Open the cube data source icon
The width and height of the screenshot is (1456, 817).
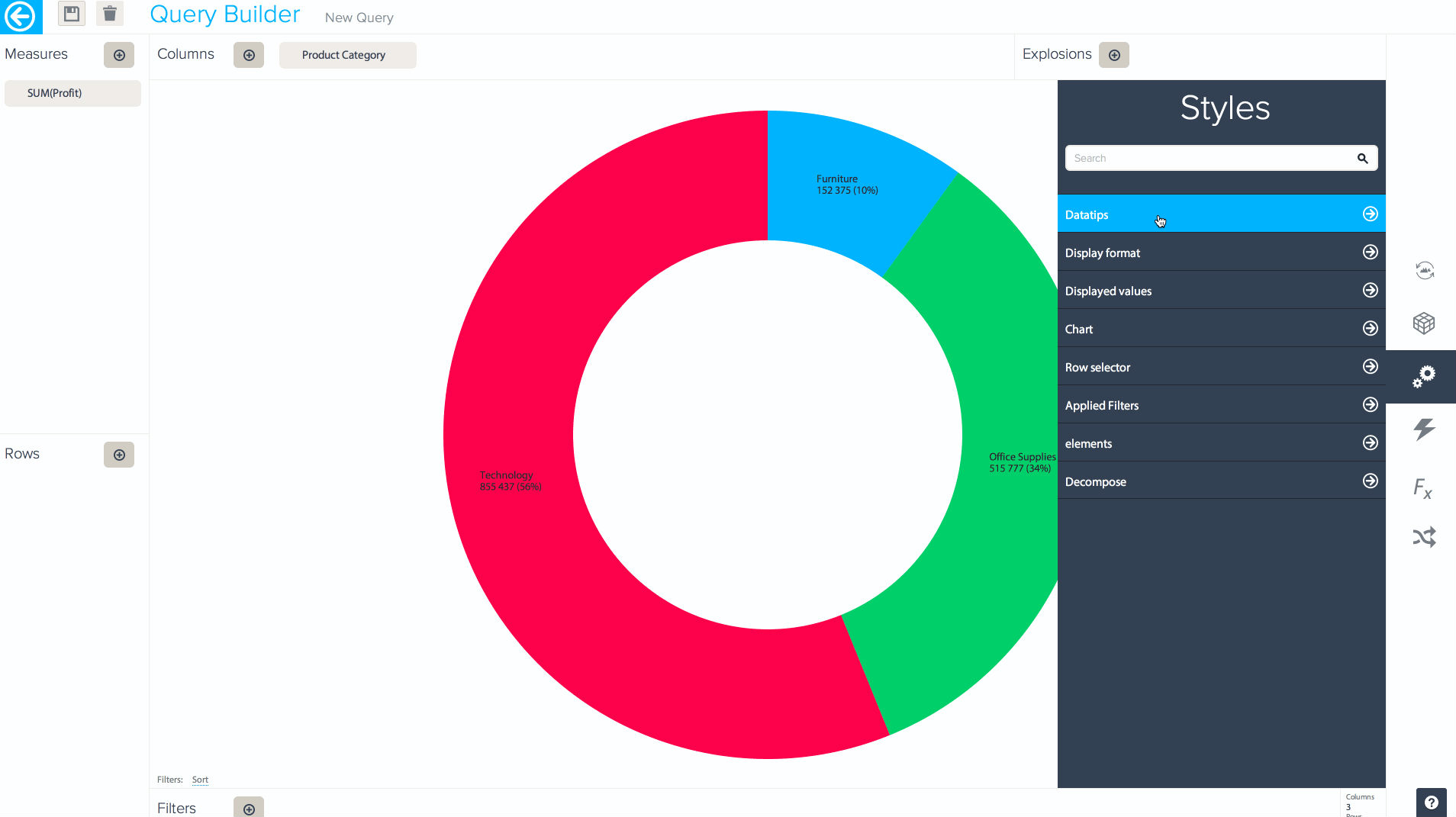1424,323
